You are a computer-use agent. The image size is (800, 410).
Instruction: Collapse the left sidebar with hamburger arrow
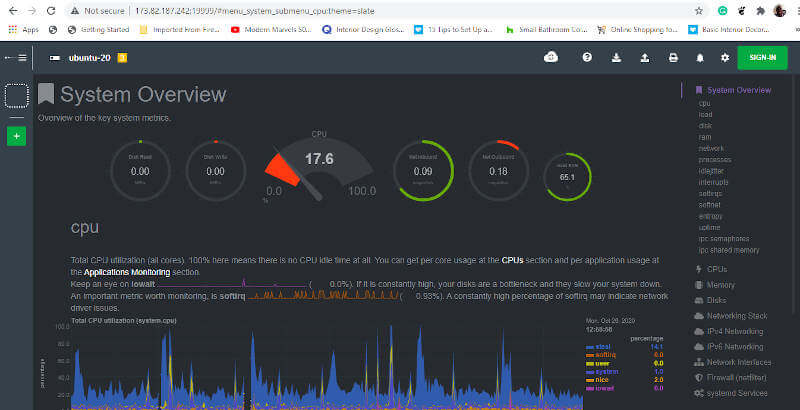16,58
